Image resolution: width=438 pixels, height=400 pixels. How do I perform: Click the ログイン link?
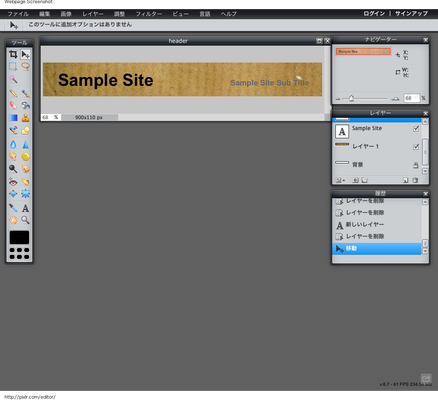pos(374,14)
